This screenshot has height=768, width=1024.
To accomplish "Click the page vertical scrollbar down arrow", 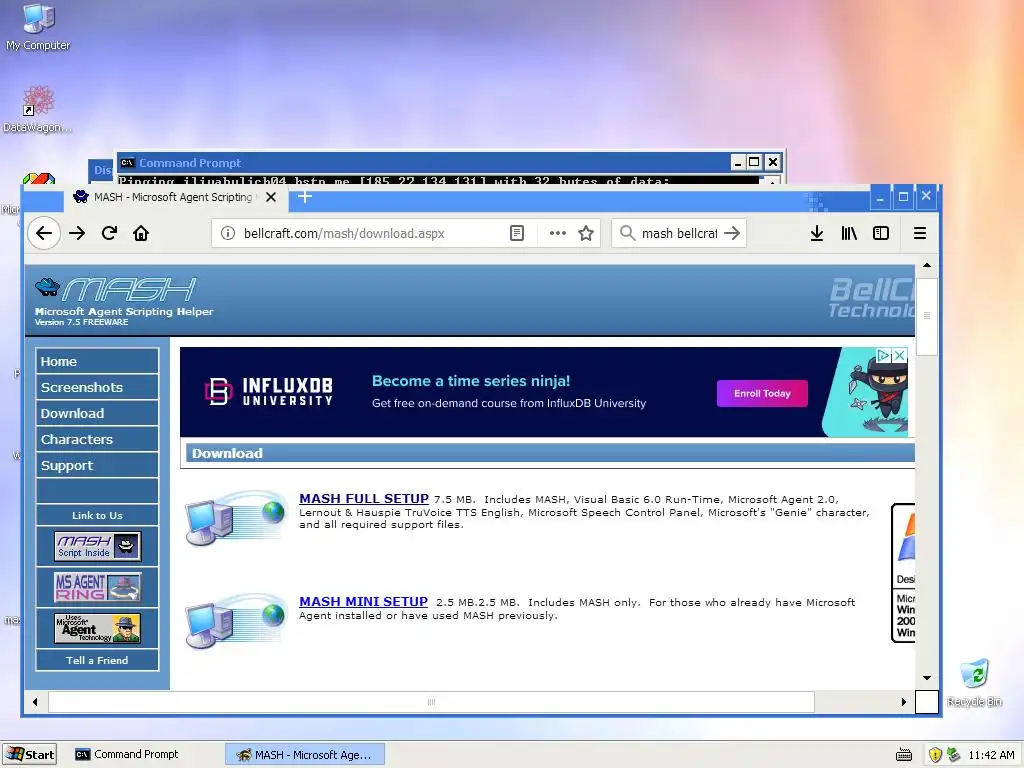I will click(927, 678).
